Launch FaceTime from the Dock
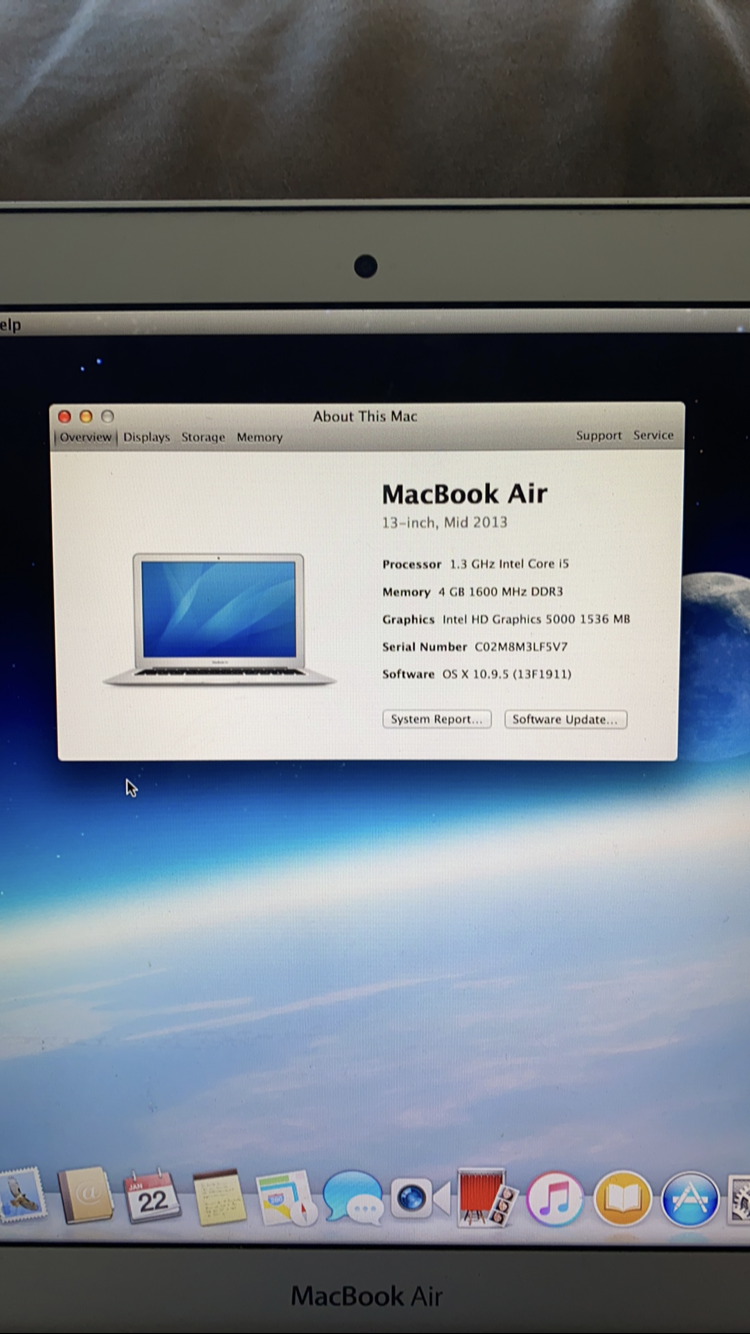The image size is (750, 1334). (419, 1198)
